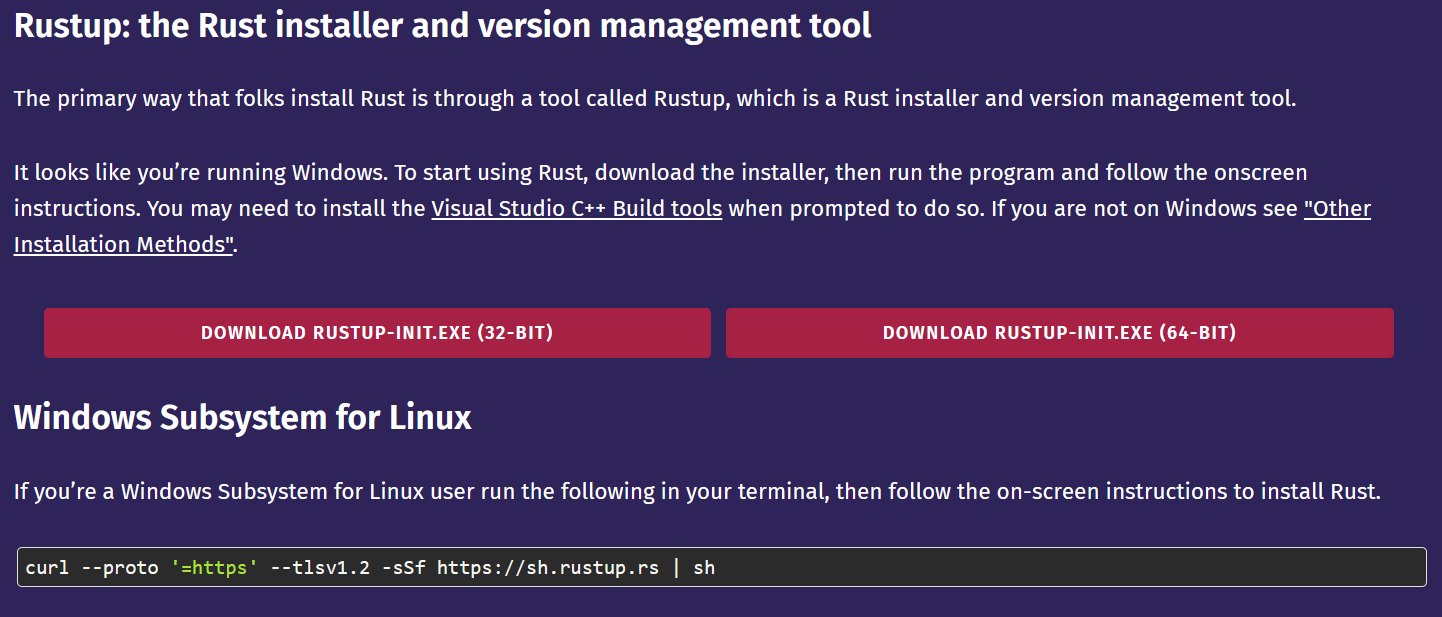Click the Rustup installer main heading
Image resolution: width=1442 pixels, height=617 pixels.
(442, 25)
